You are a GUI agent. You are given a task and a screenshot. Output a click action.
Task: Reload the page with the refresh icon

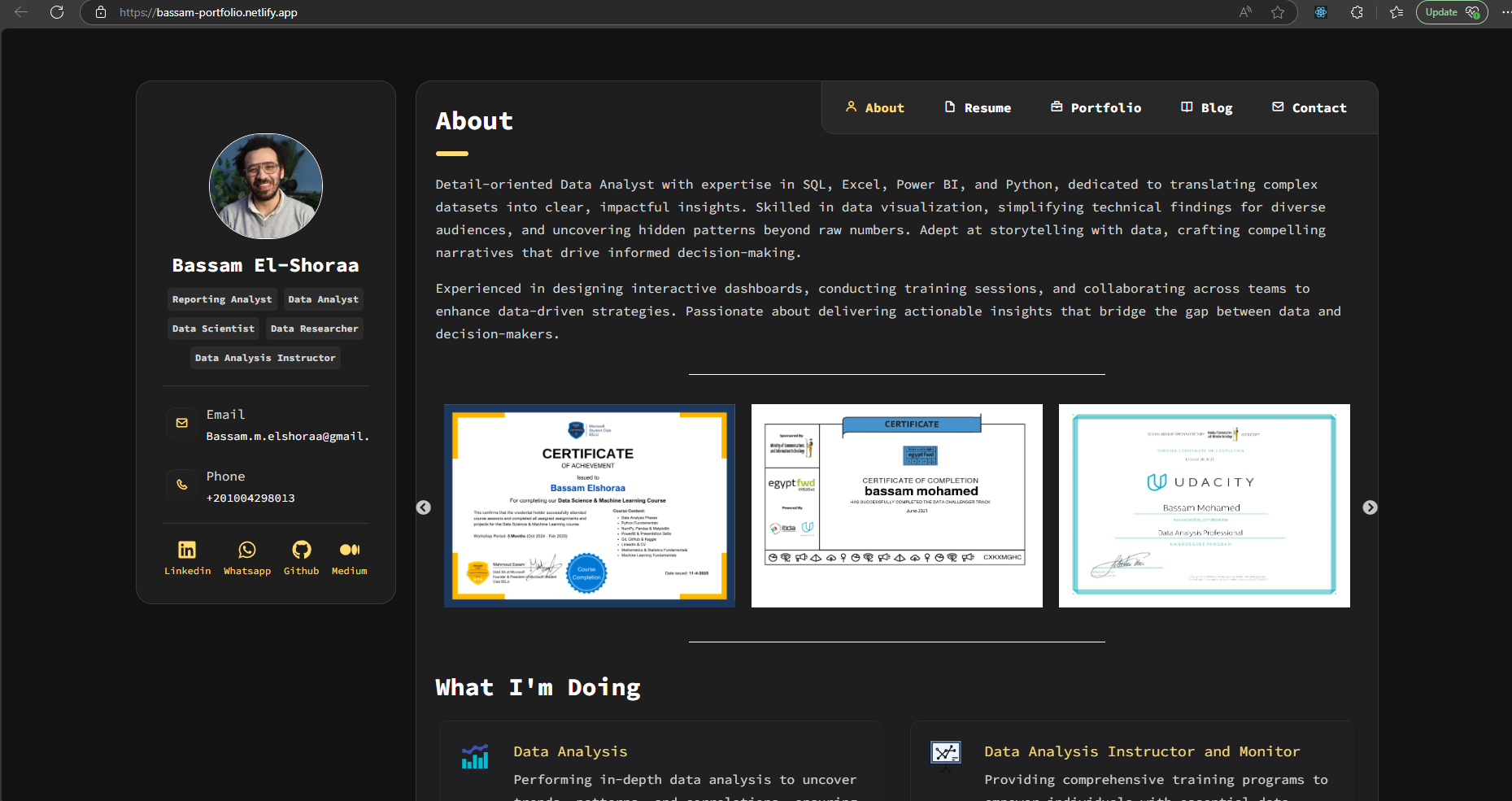57,12
